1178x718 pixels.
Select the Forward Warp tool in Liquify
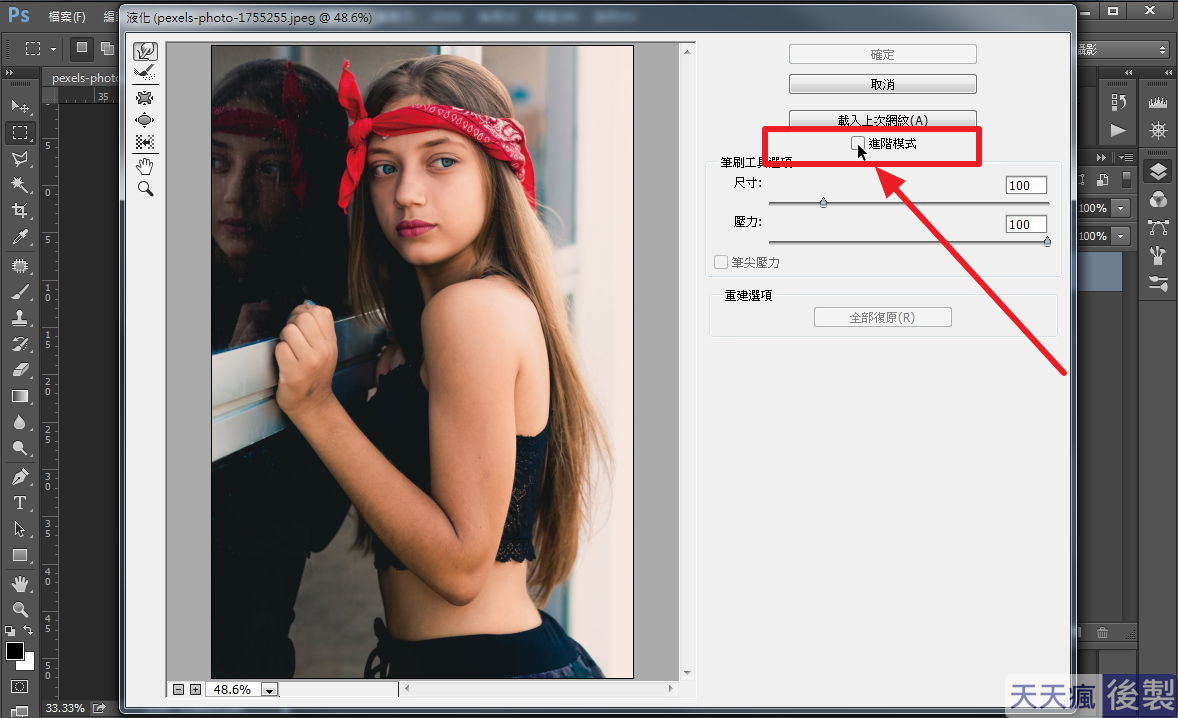click(145, 51)
